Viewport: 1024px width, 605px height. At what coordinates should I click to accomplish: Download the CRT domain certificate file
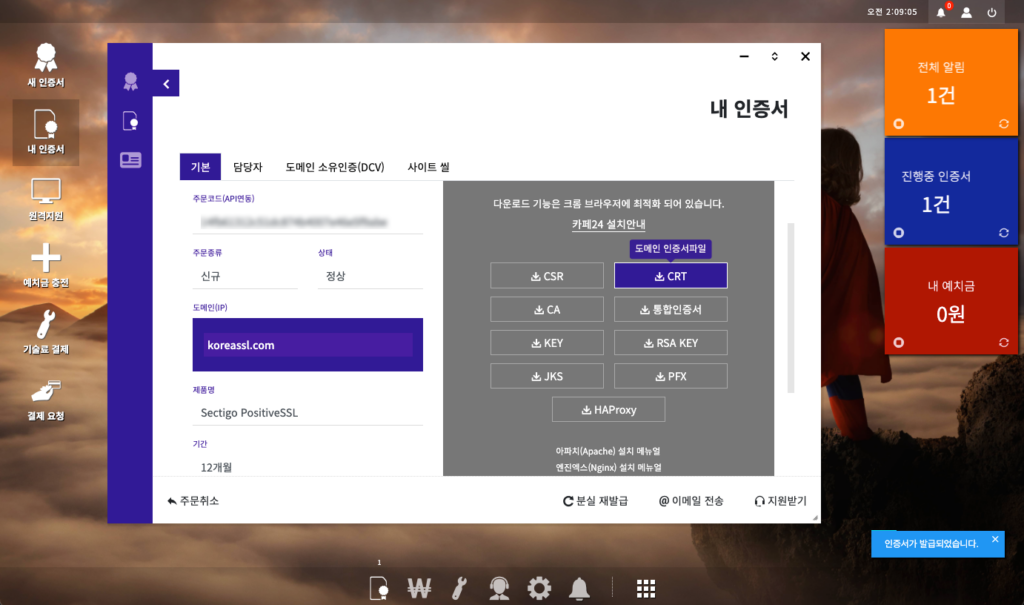coord(671,276)
